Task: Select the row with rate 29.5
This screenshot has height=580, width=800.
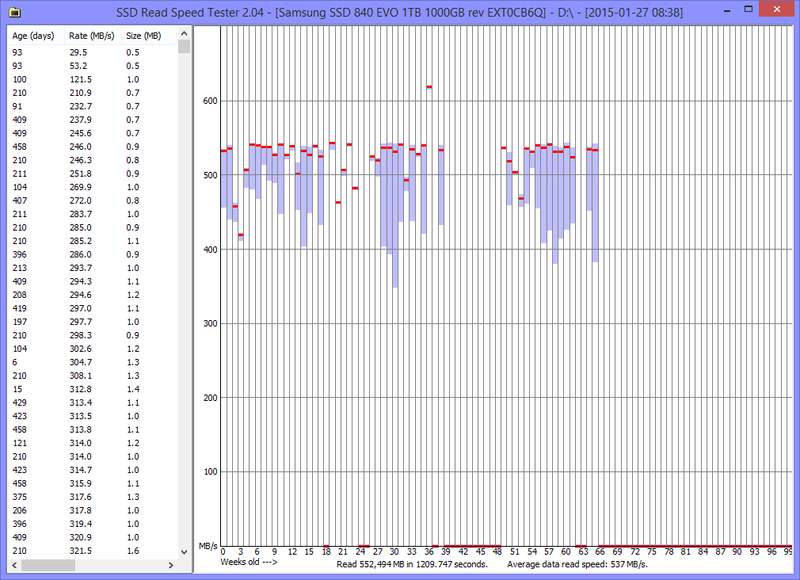Action: [93, 53]
